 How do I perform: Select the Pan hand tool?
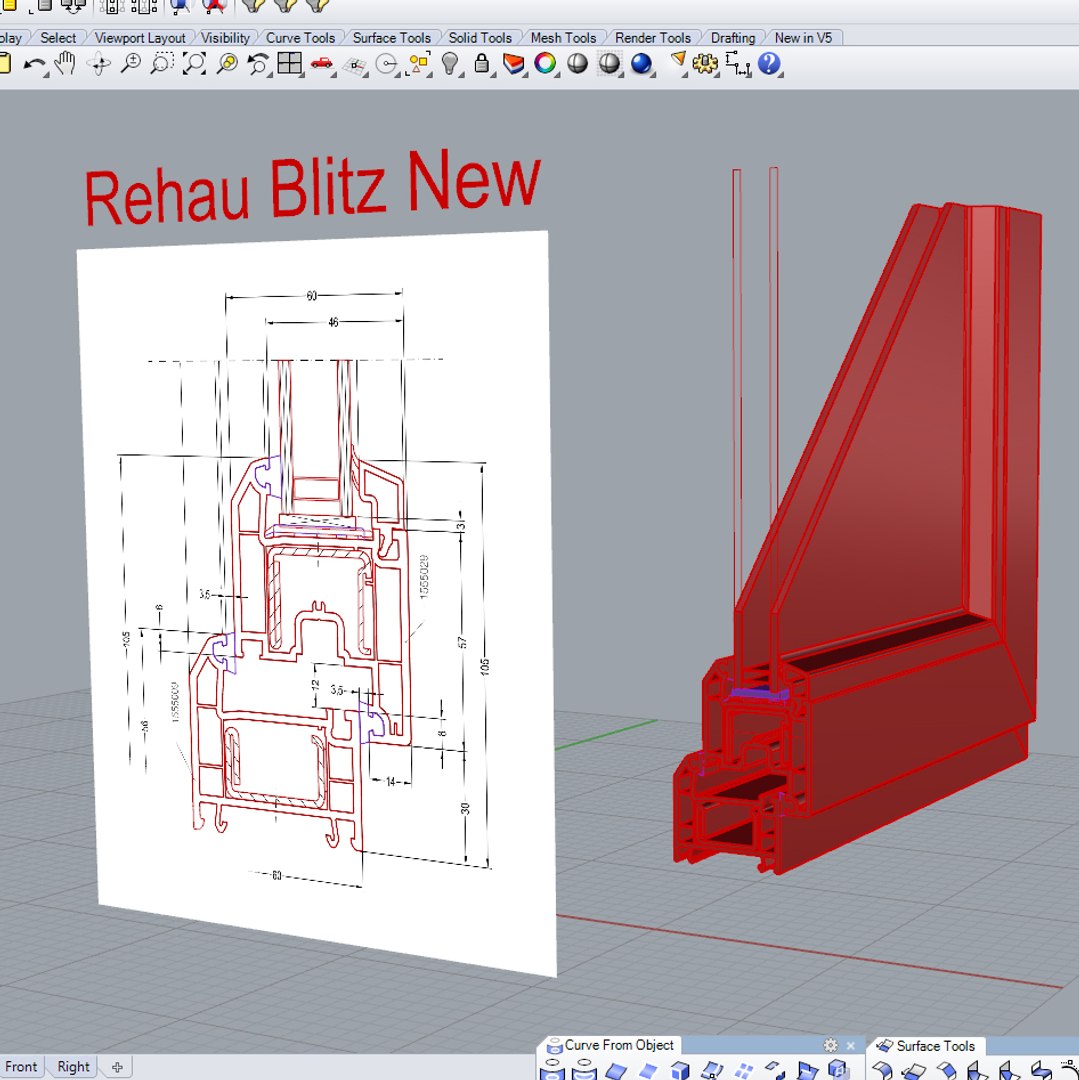click(x=65, y=63)
